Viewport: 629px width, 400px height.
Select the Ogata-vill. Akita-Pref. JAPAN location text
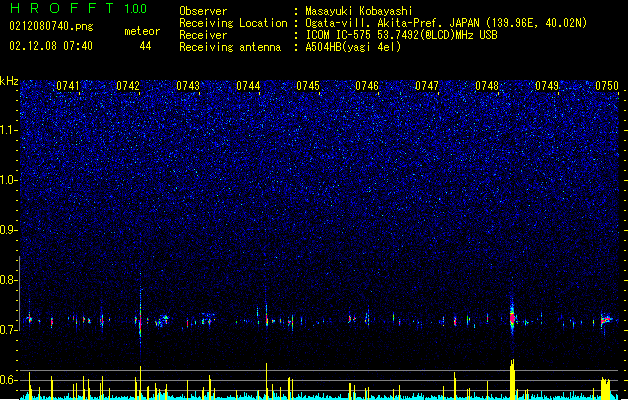pyautogui.click(x=446, y=23)
